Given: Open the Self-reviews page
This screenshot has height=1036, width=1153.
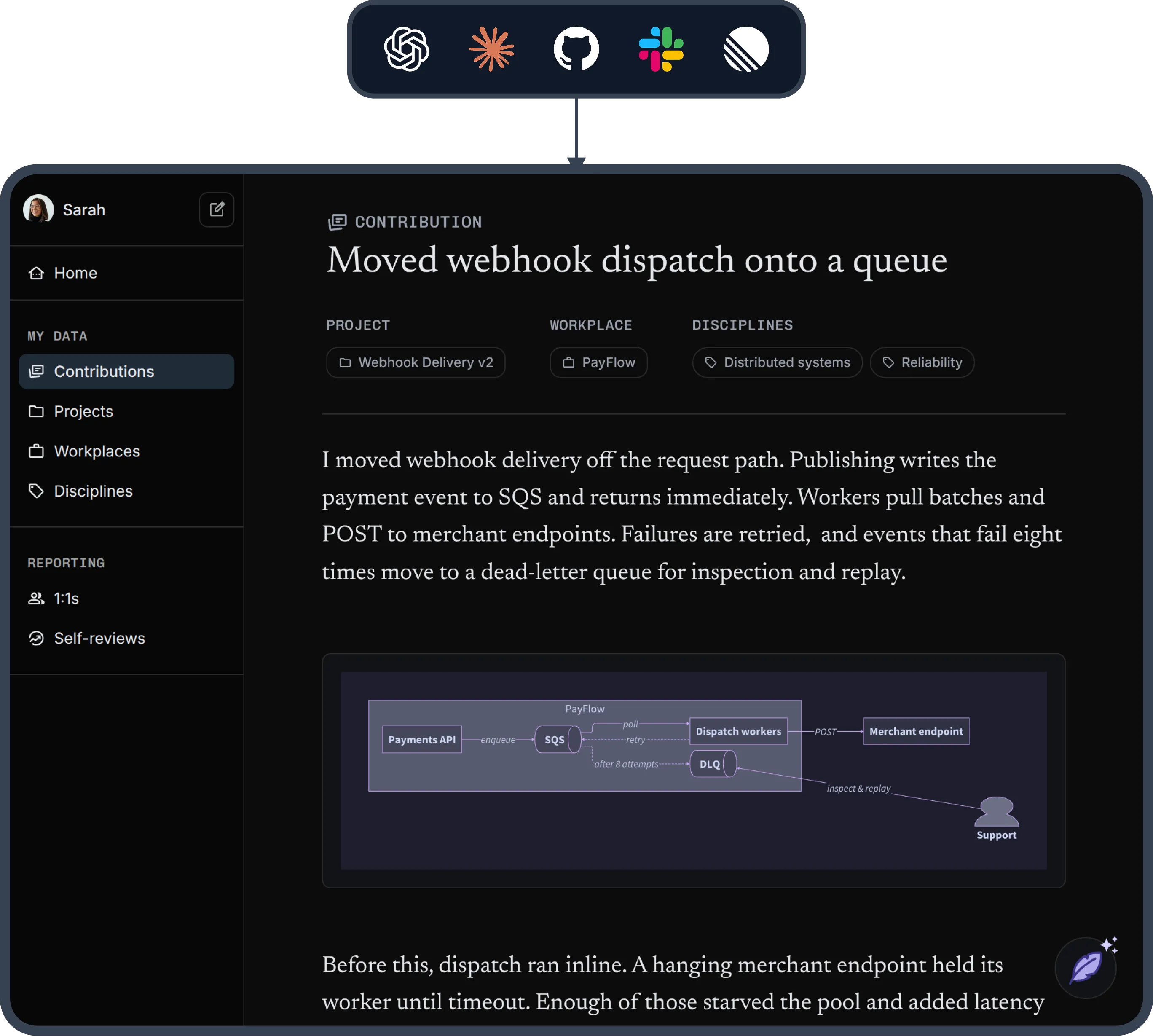Looking at the screenshot, I should coord(126,638).
